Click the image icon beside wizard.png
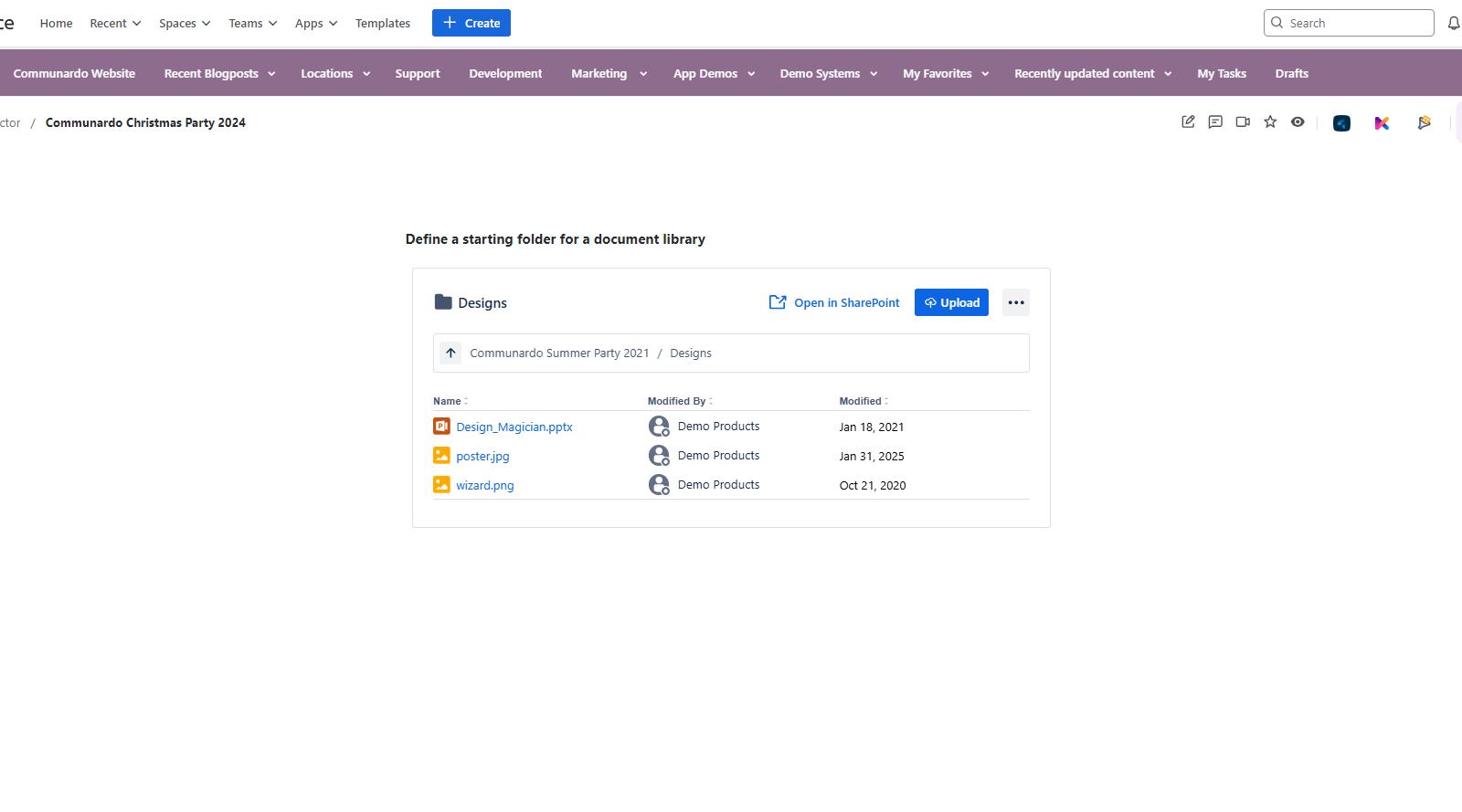The height and width of the screenshot is (812, 1462). 441,484
